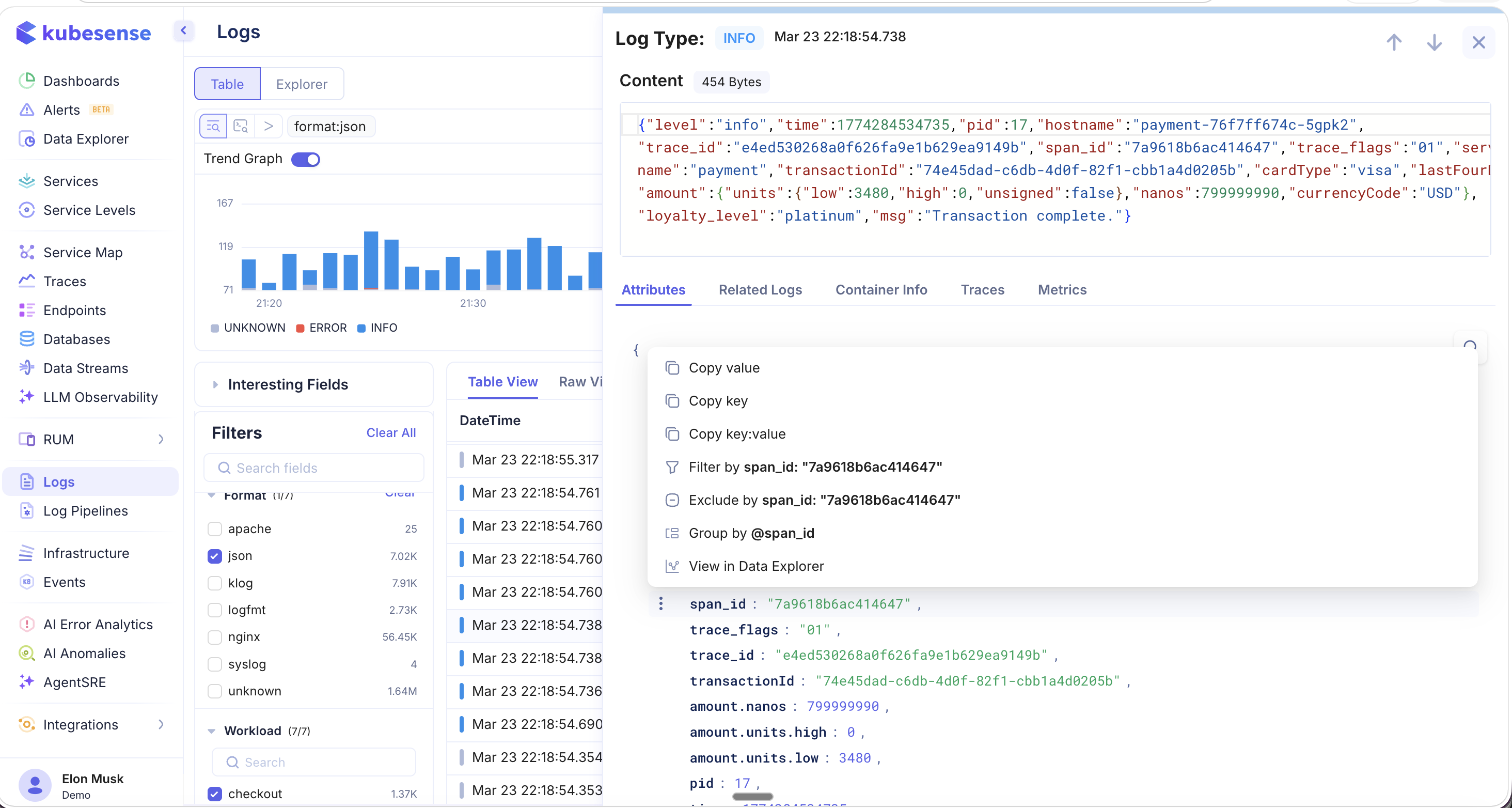Click Clear All filters link
Viewport: 1512px width, 808px height.
point(391,433)
